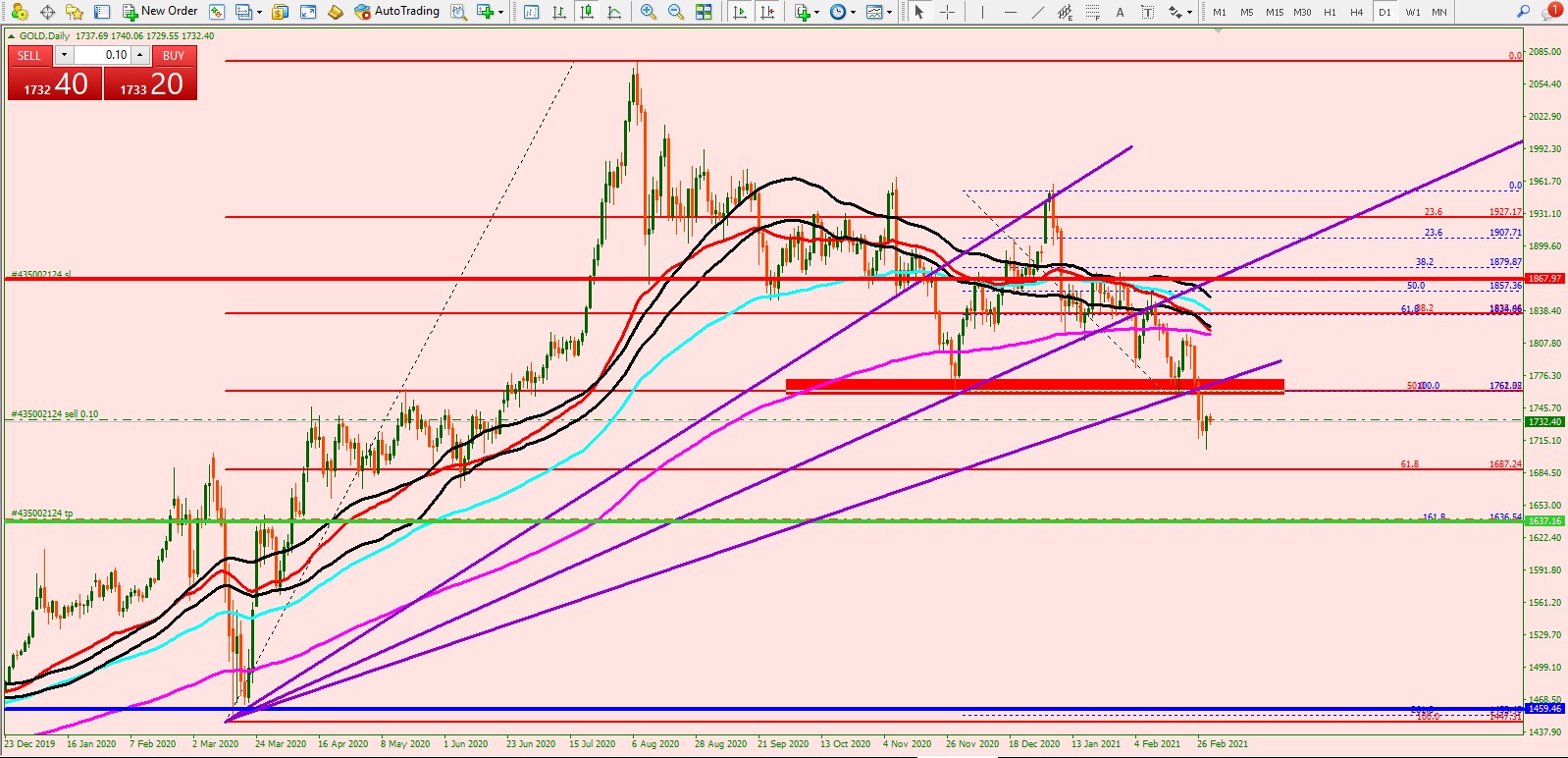Expand the templates dropdown arrow
Viewport: 1568px width, 758px height.
pyautogui.click(x=889, y=12)
